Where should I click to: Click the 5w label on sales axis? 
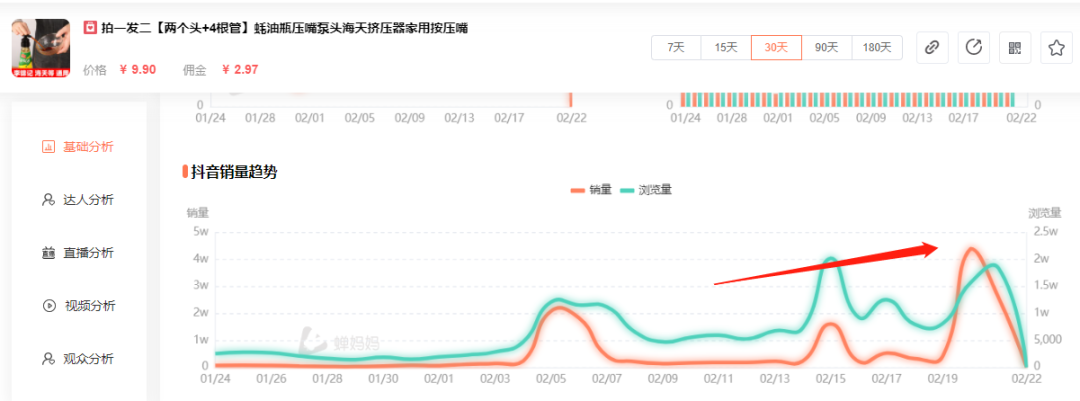click(x=201, y=232)
